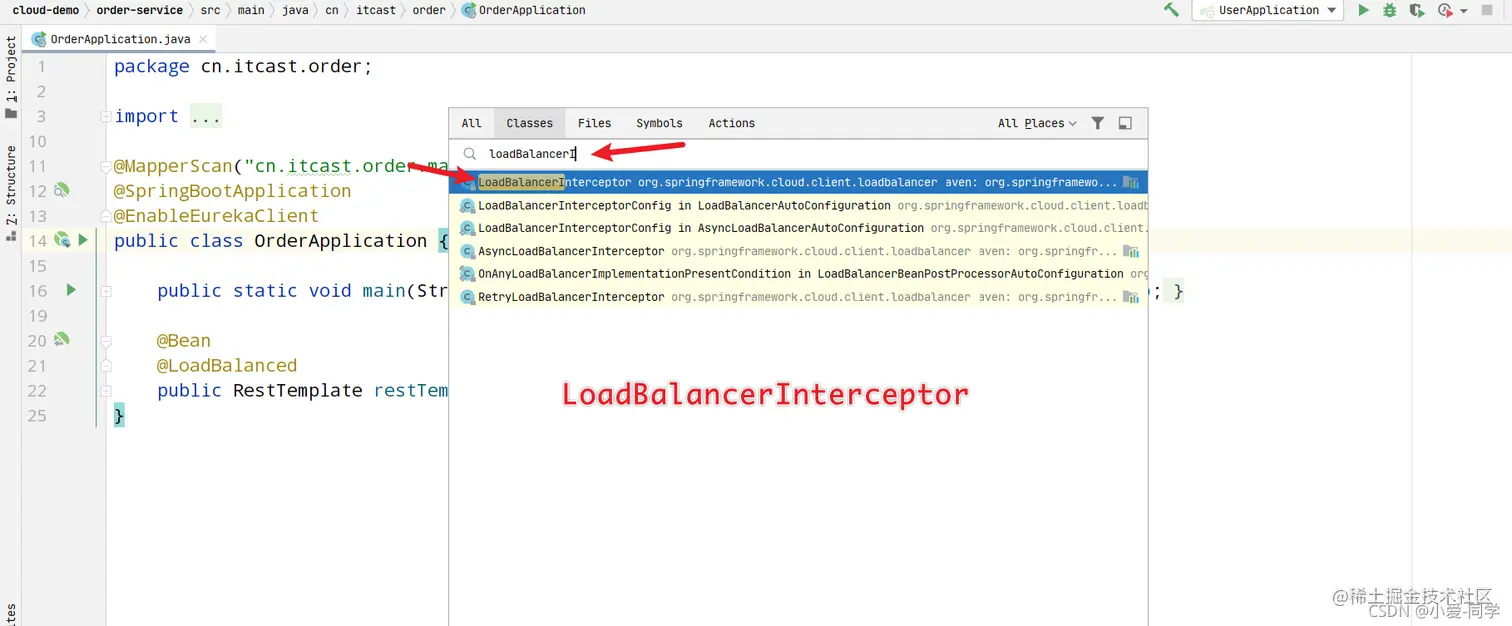Click the Build Project hammer icon
The image size is (1512, 626).
[x=1171, y=10]
